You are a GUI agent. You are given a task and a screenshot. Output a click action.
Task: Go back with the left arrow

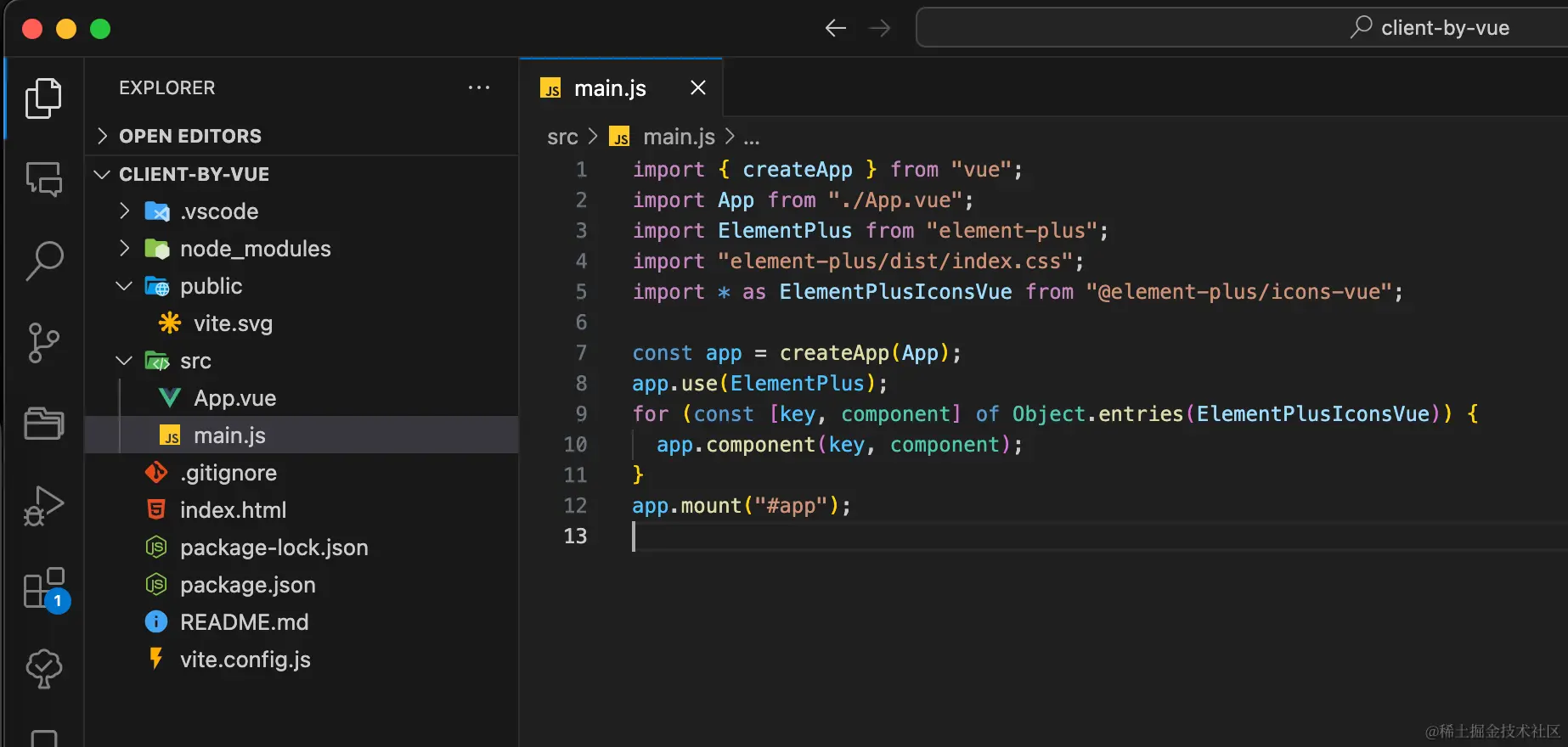coord(836,28)
